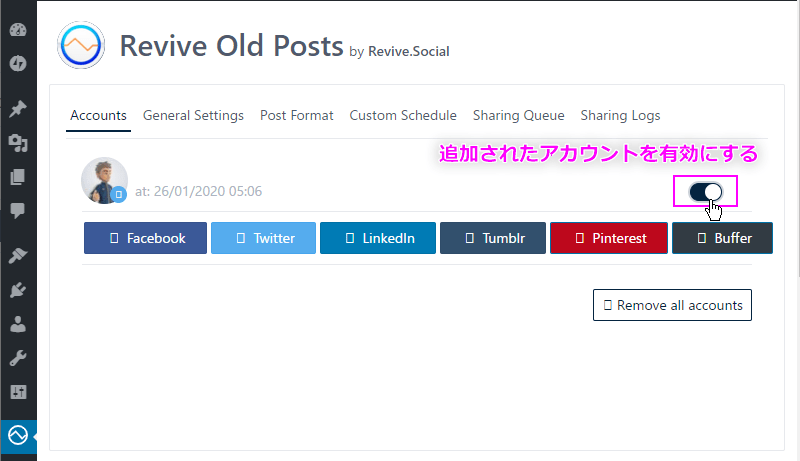Viewport: 800px width, 461px height.
Task: Add a Facebook account
Action: click(x=145, y=238)
